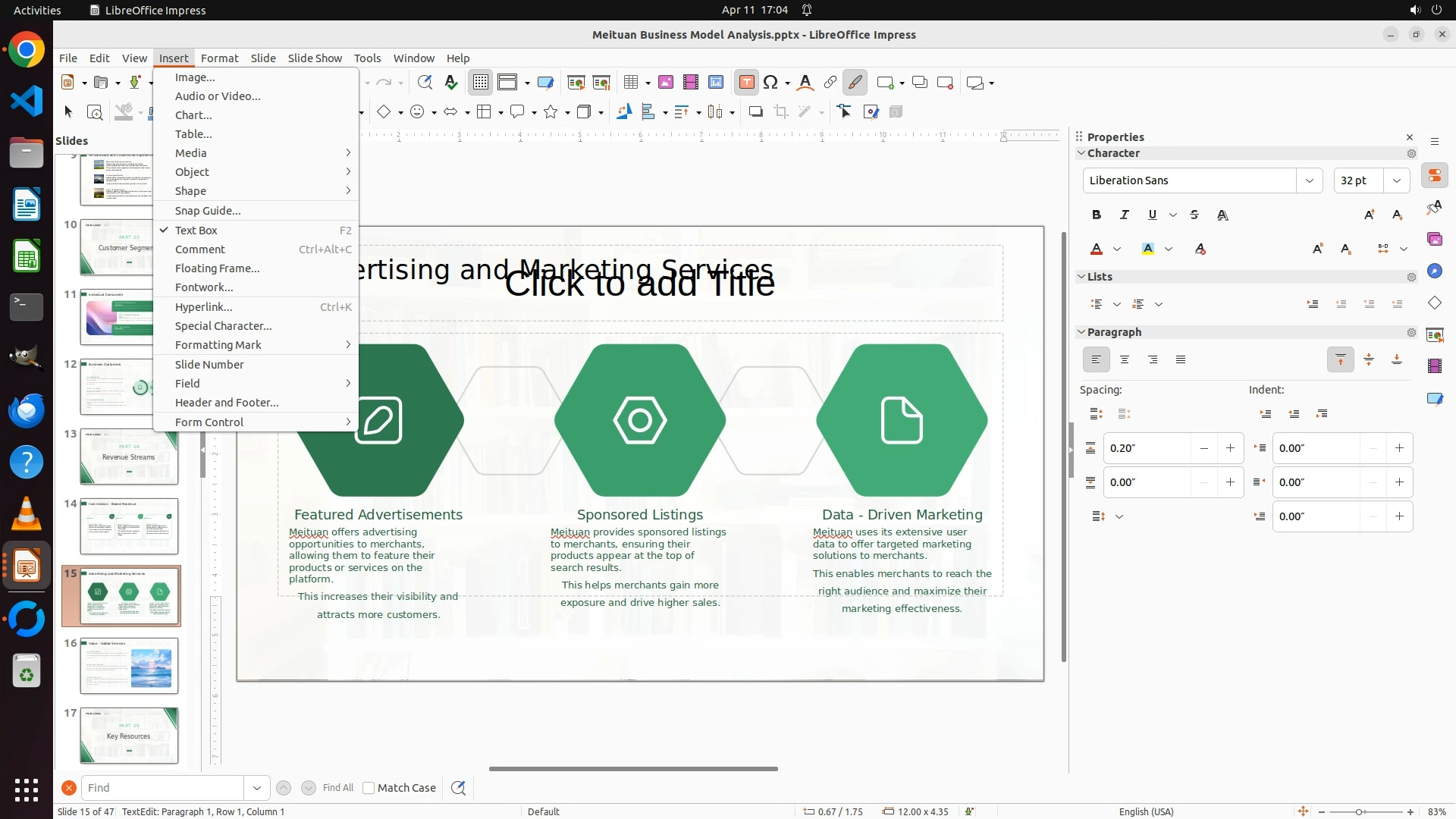This screenshot has width=1456, height=819.
Task: Toggle the Insert Text Box toolbar button
Action: [746, 83]
